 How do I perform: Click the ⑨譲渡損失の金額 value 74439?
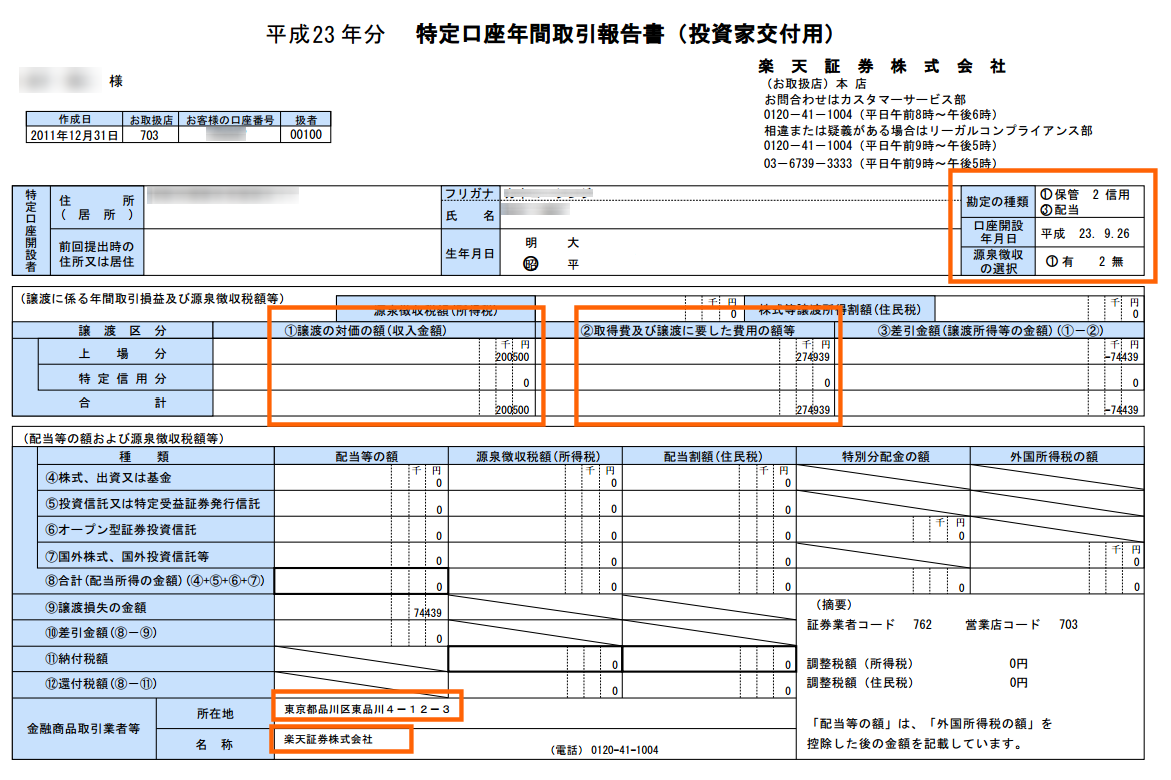(x=427, y=612)
